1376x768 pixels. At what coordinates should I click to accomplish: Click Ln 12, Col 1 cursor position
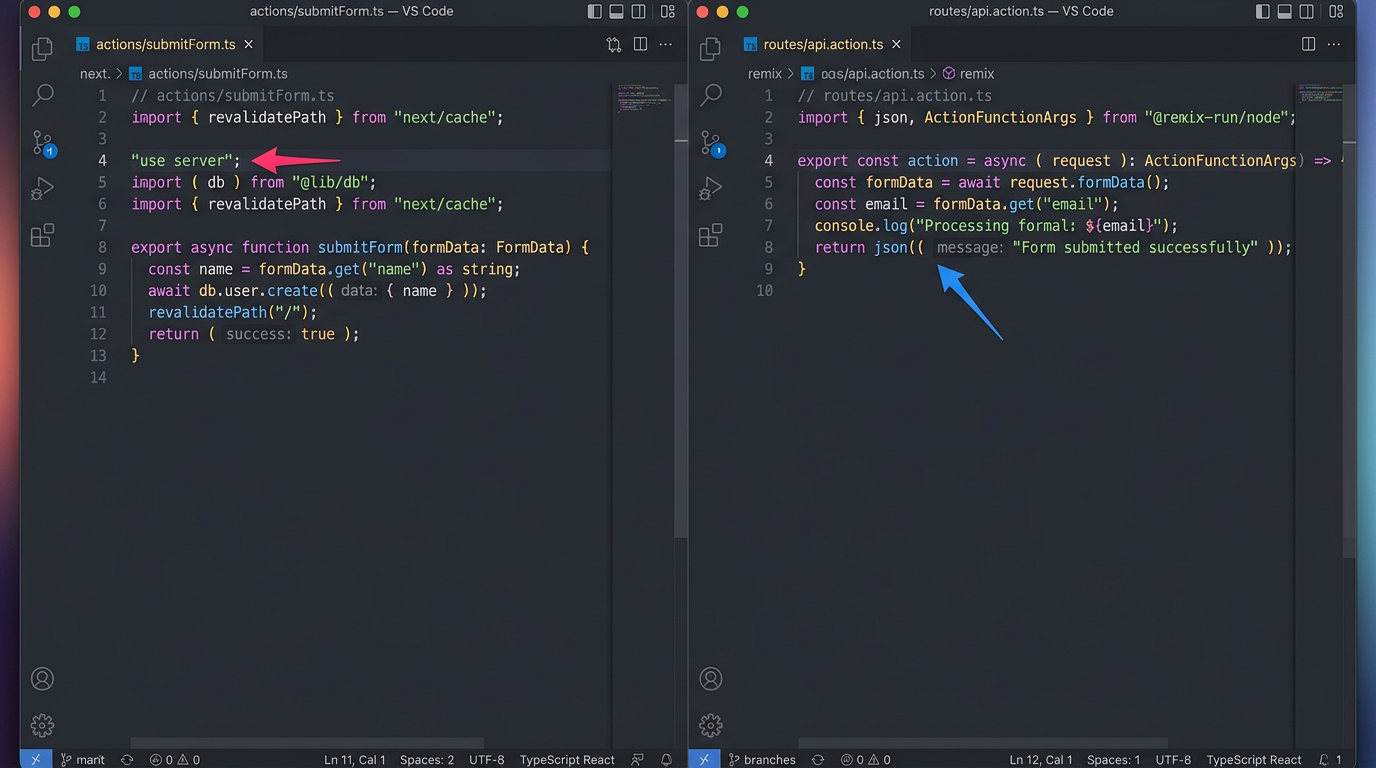tap(1041, 760)
